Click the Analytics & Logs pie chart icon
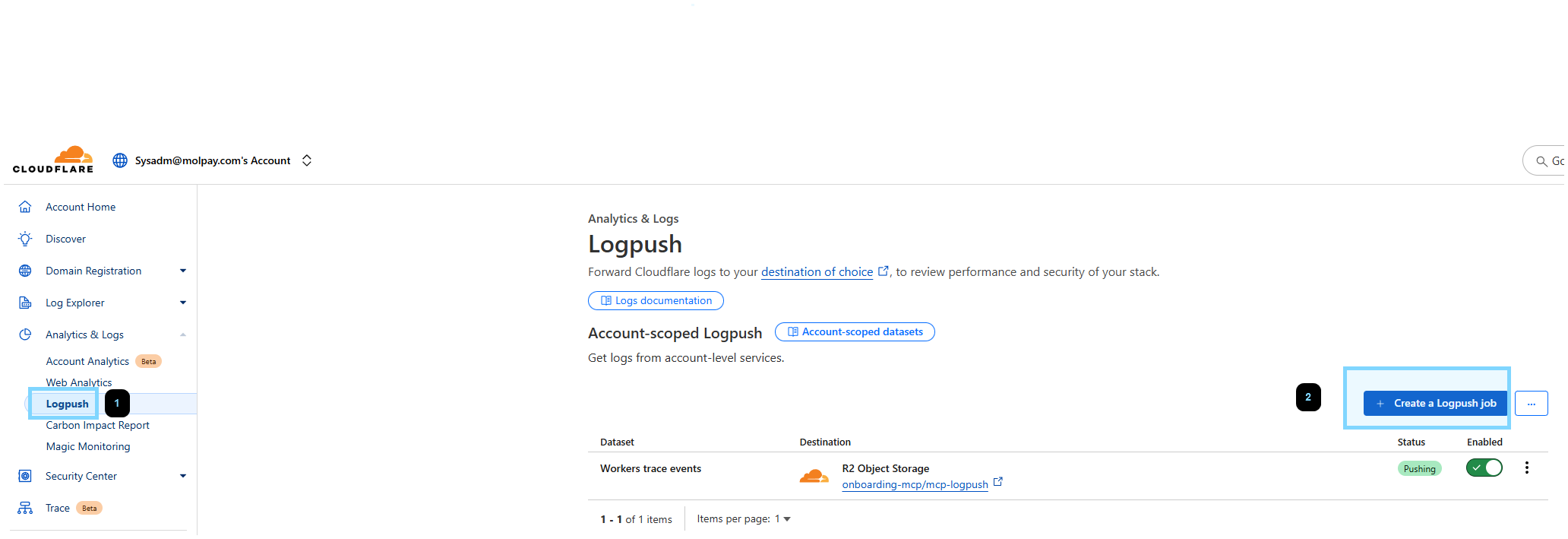Viewport: 1568px width, 539px height. [x=25, y=334]
